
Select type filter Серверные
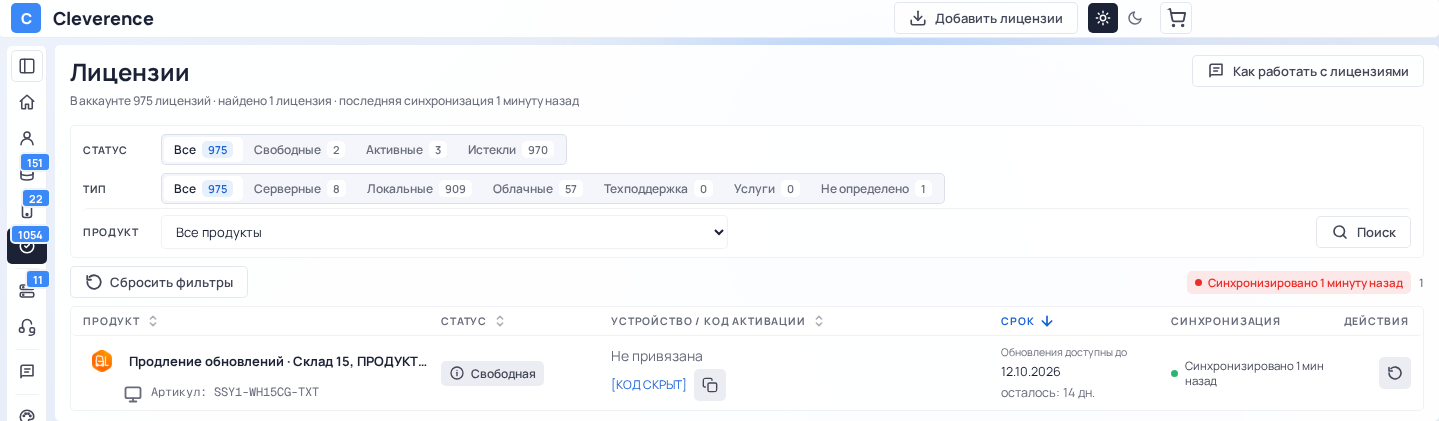[x=298, y=189]
